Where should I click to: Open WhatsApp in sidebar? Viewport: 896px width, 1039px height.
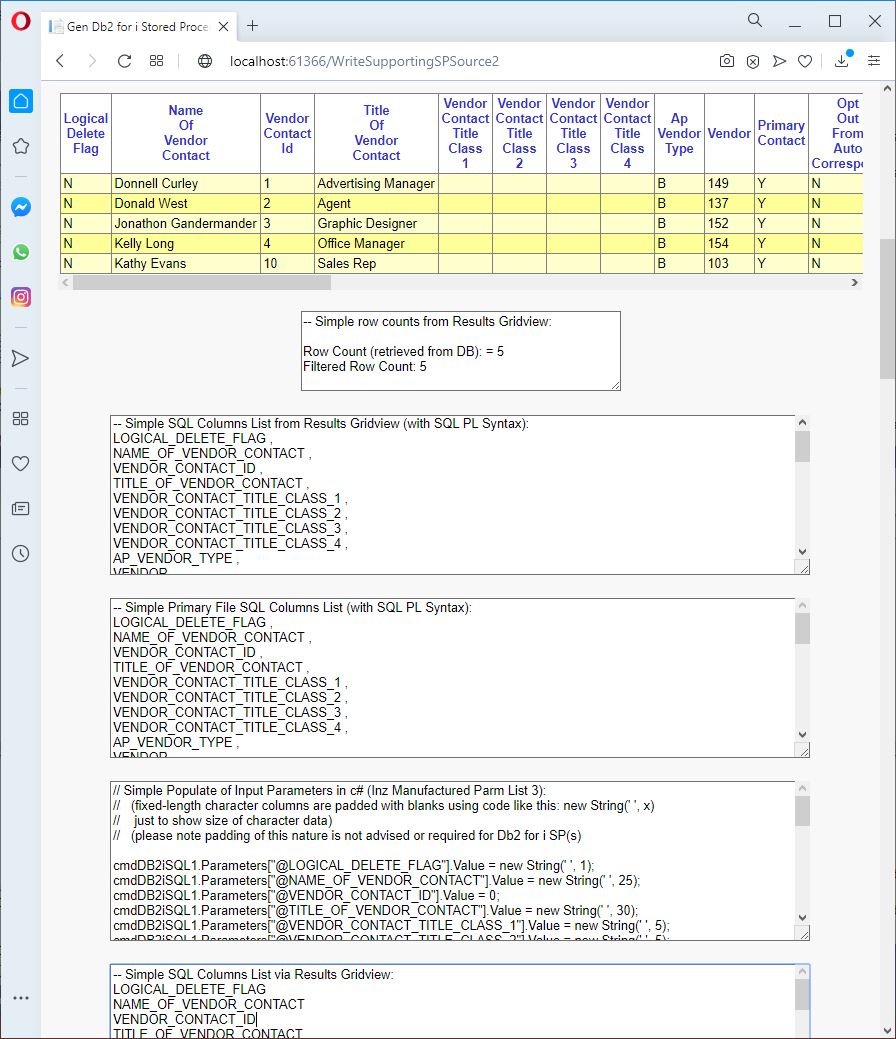[21, 252]
